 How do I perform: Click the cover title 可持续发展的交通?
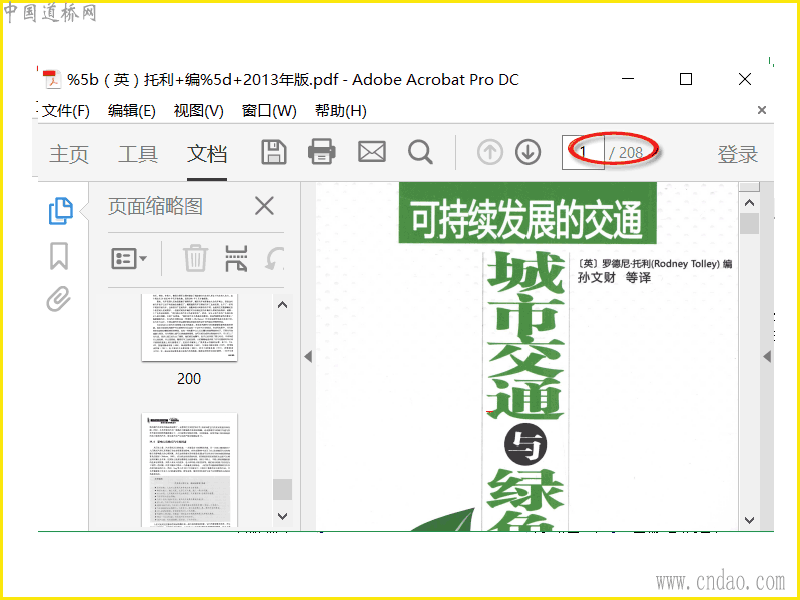point(527,219)
